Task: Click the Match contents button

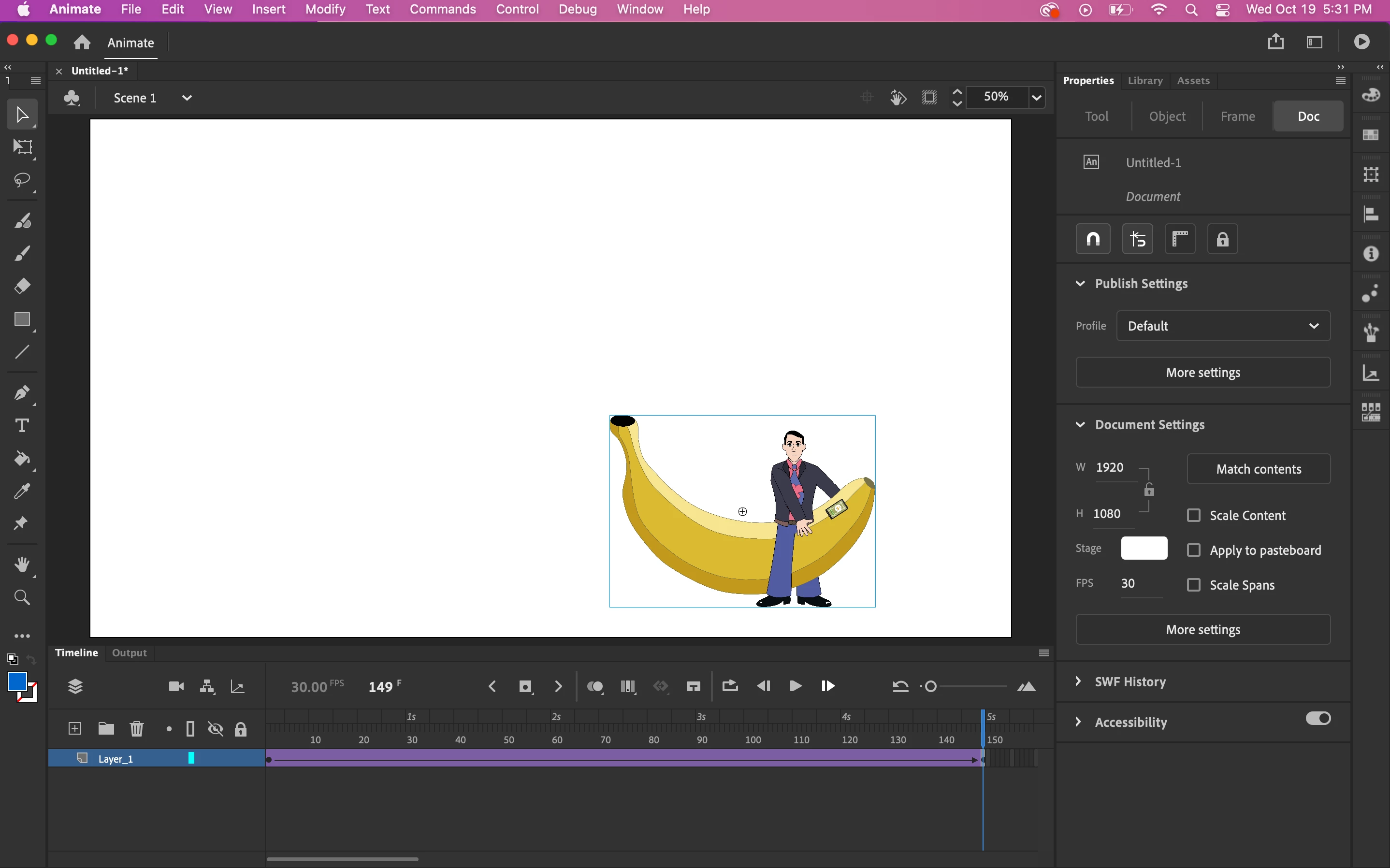Action: pos(1258,469)
